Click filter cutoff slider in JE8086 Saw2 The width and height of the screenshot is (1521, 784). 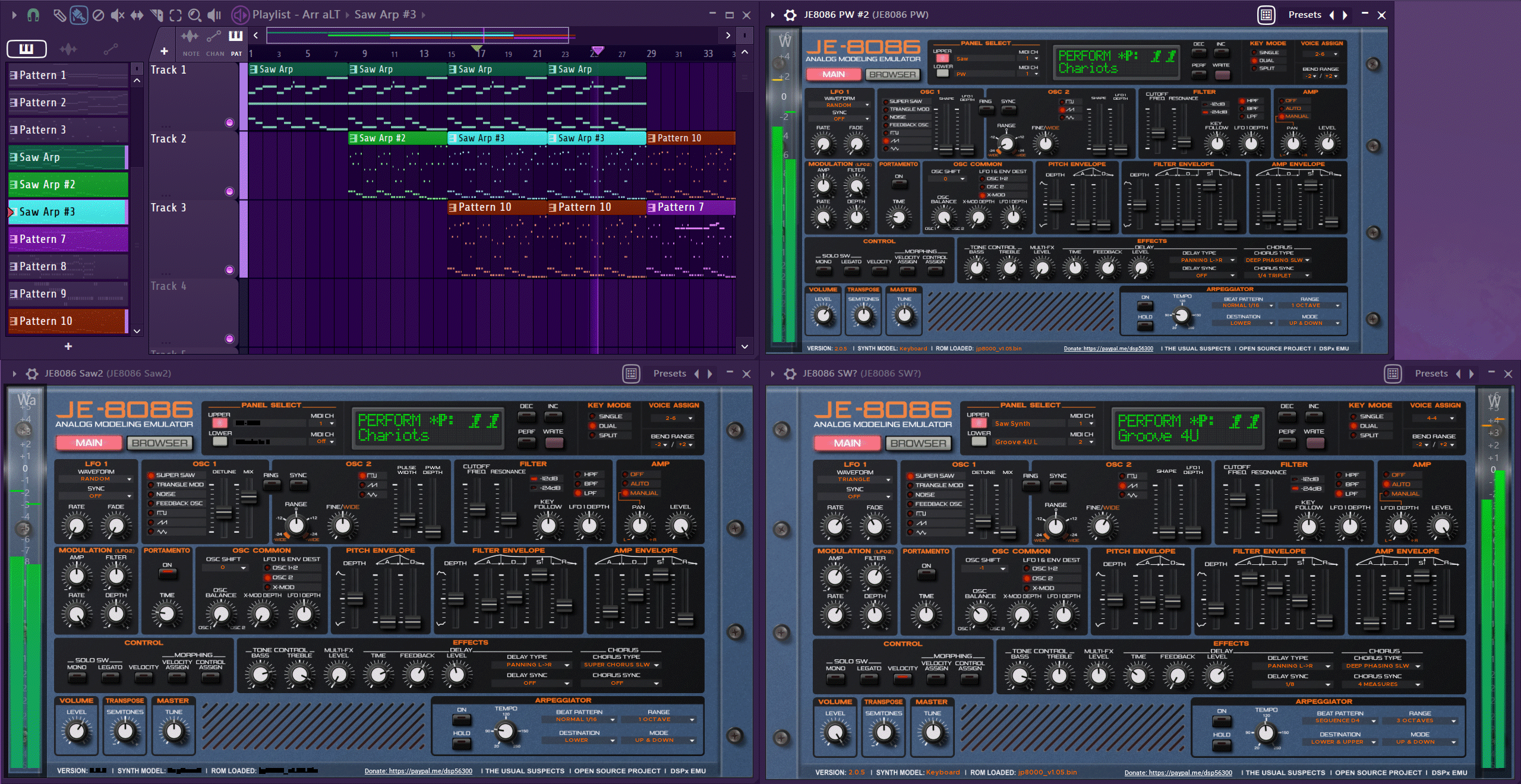pyautogui.click(x=478, y=509)
